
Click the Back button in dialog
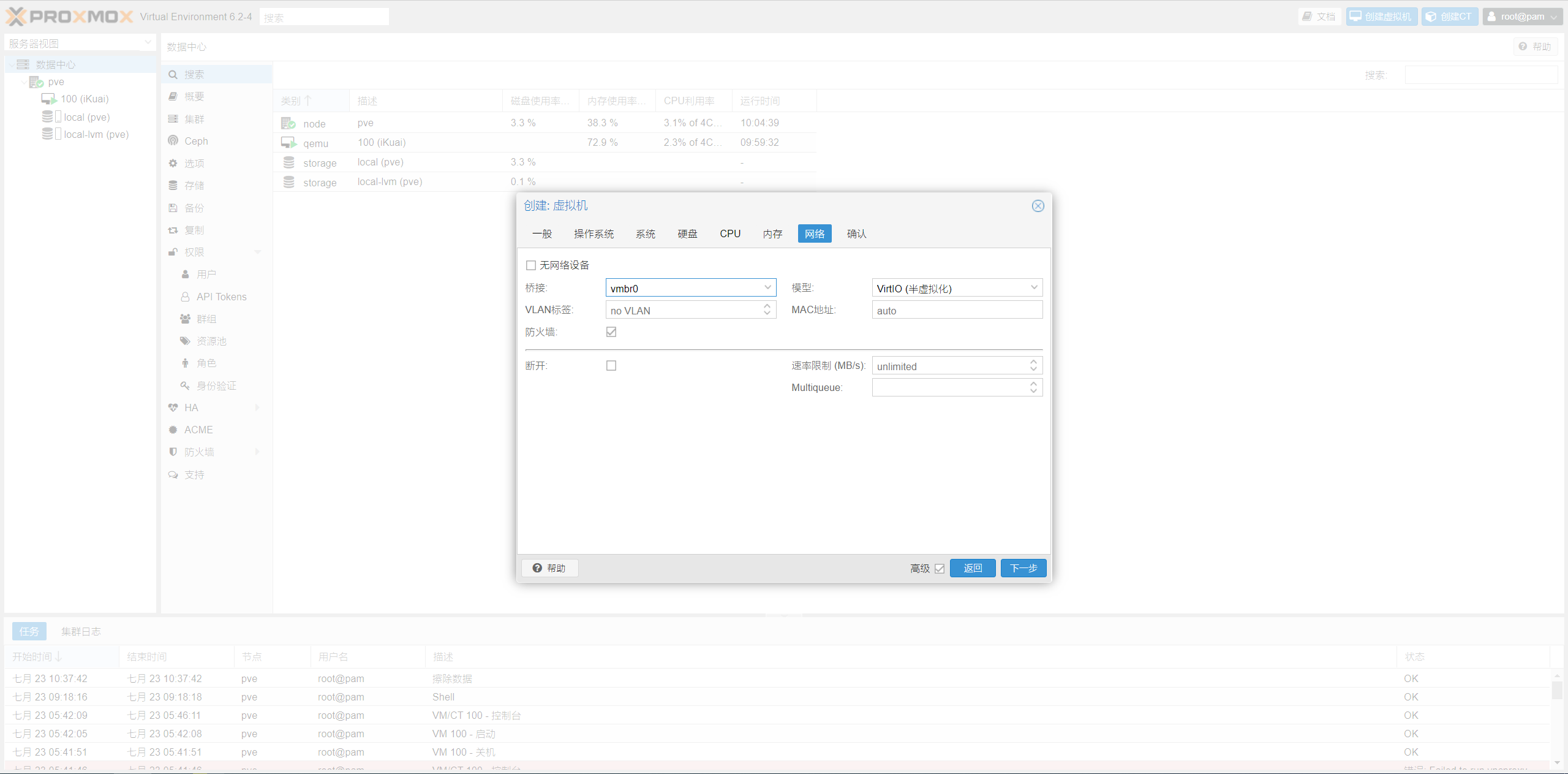(973, 569)
